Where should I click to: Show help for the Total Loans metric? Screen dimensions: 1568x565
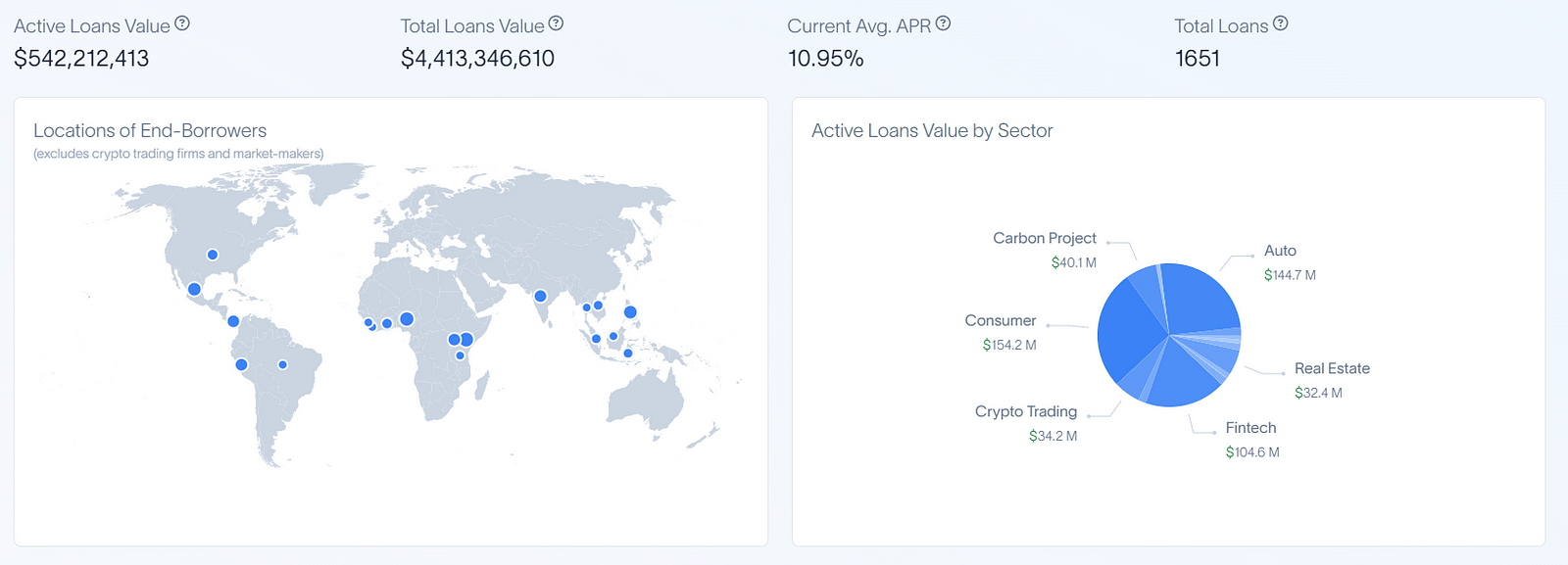point(1280,24)
